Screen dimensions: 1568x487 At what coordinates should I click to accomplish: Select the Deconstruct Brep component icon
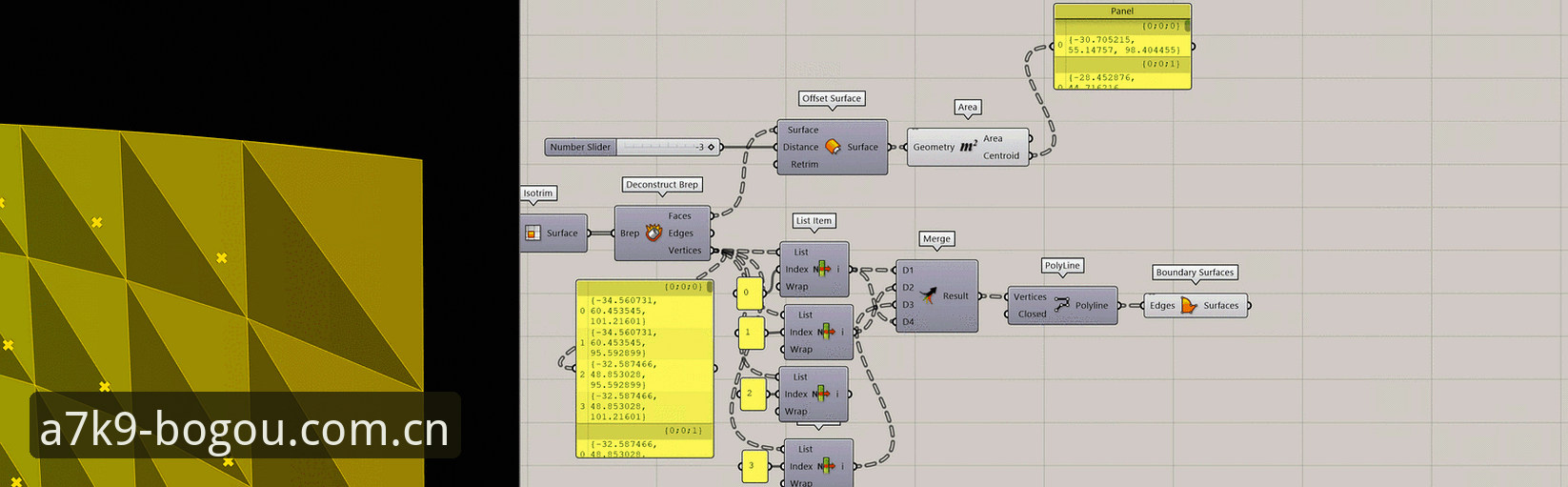click(653, 233)
